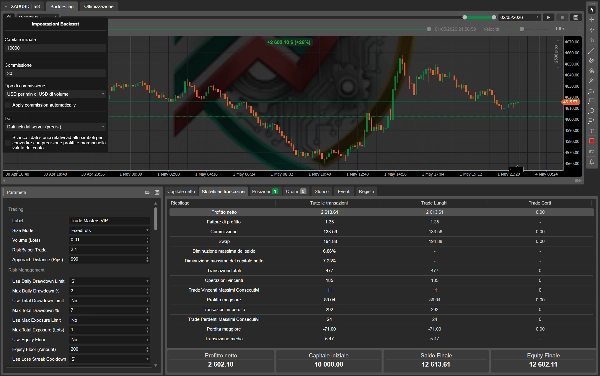Image resolution: width=600 pixels, height=376 pixels.
Task: Click the Commissione input field
Action: [55, 73]
